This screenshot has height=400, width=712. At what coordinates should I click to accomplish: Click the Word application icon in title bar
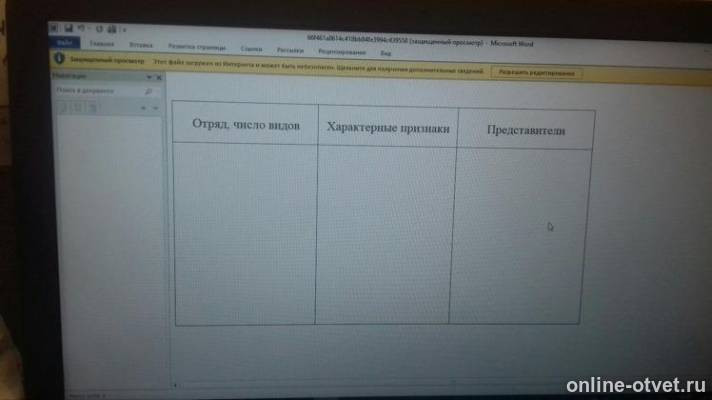click(x=54, y=28)
